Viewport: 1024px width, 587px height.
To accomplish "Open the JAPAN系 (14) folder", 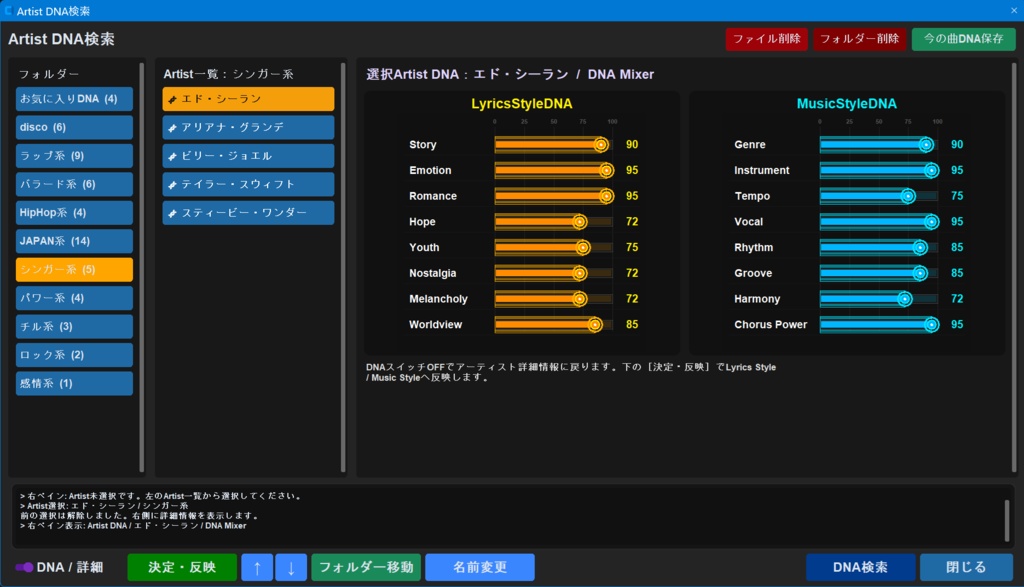I will (x=74, y=241).
